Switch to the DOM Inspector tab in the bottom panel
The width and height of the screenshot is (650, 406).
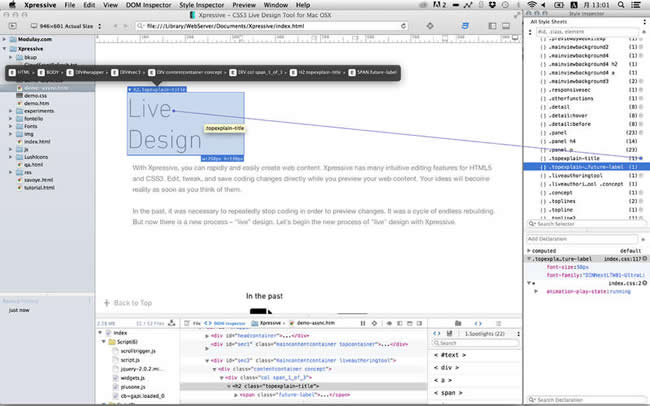click(226, 323)
